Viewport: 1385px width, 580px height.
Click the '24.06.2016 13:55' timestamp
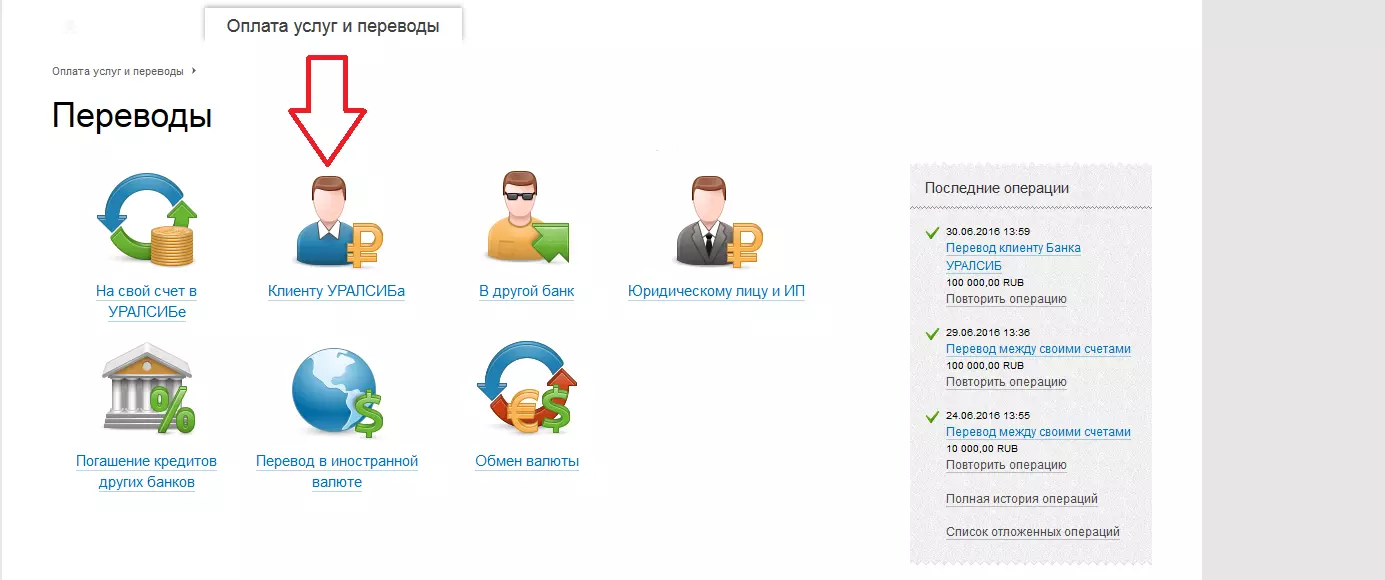(x=988, y=415)
